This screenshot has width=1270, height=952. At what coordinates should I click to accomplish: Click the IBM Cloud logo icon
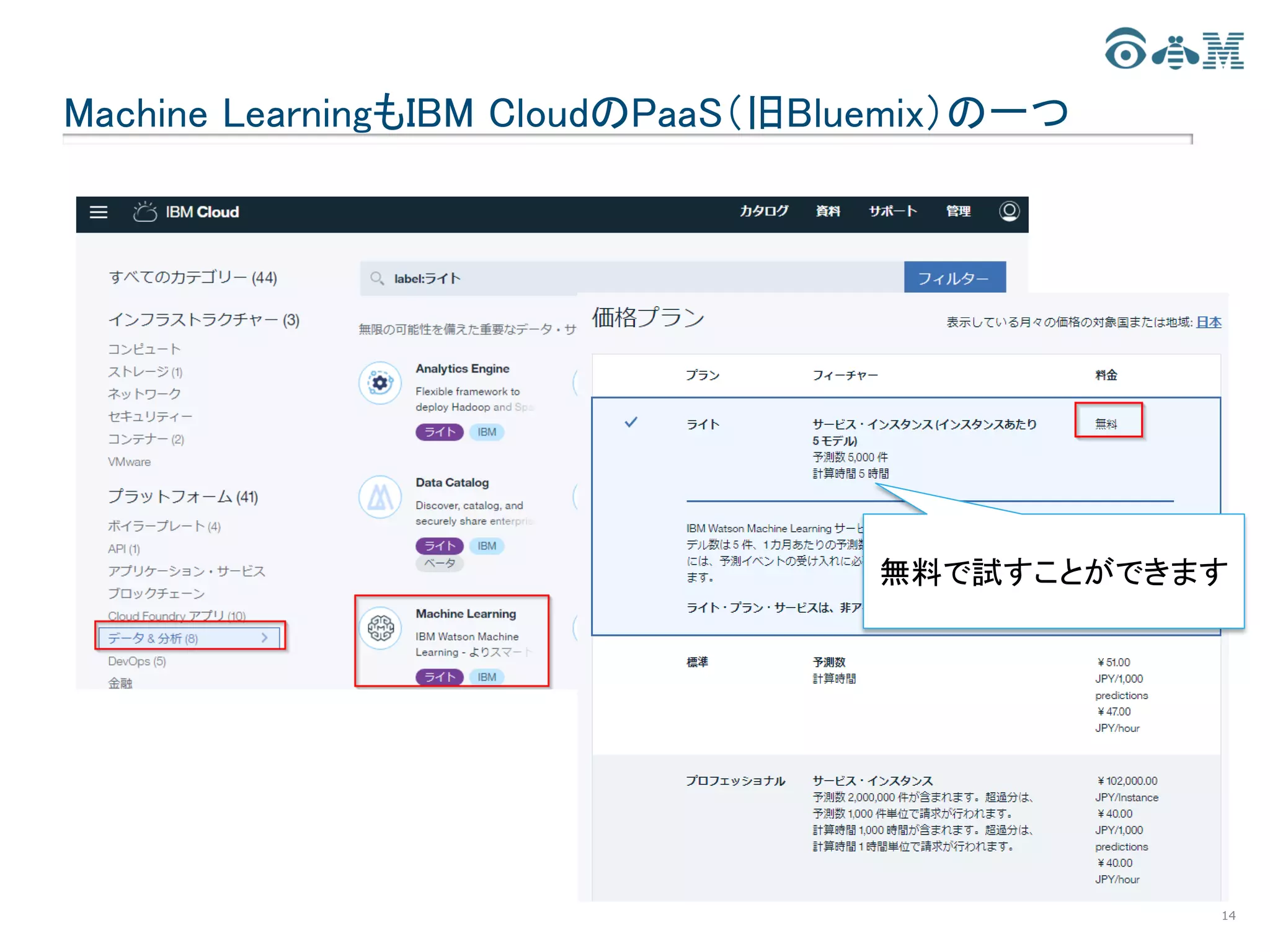pos(144,212)
